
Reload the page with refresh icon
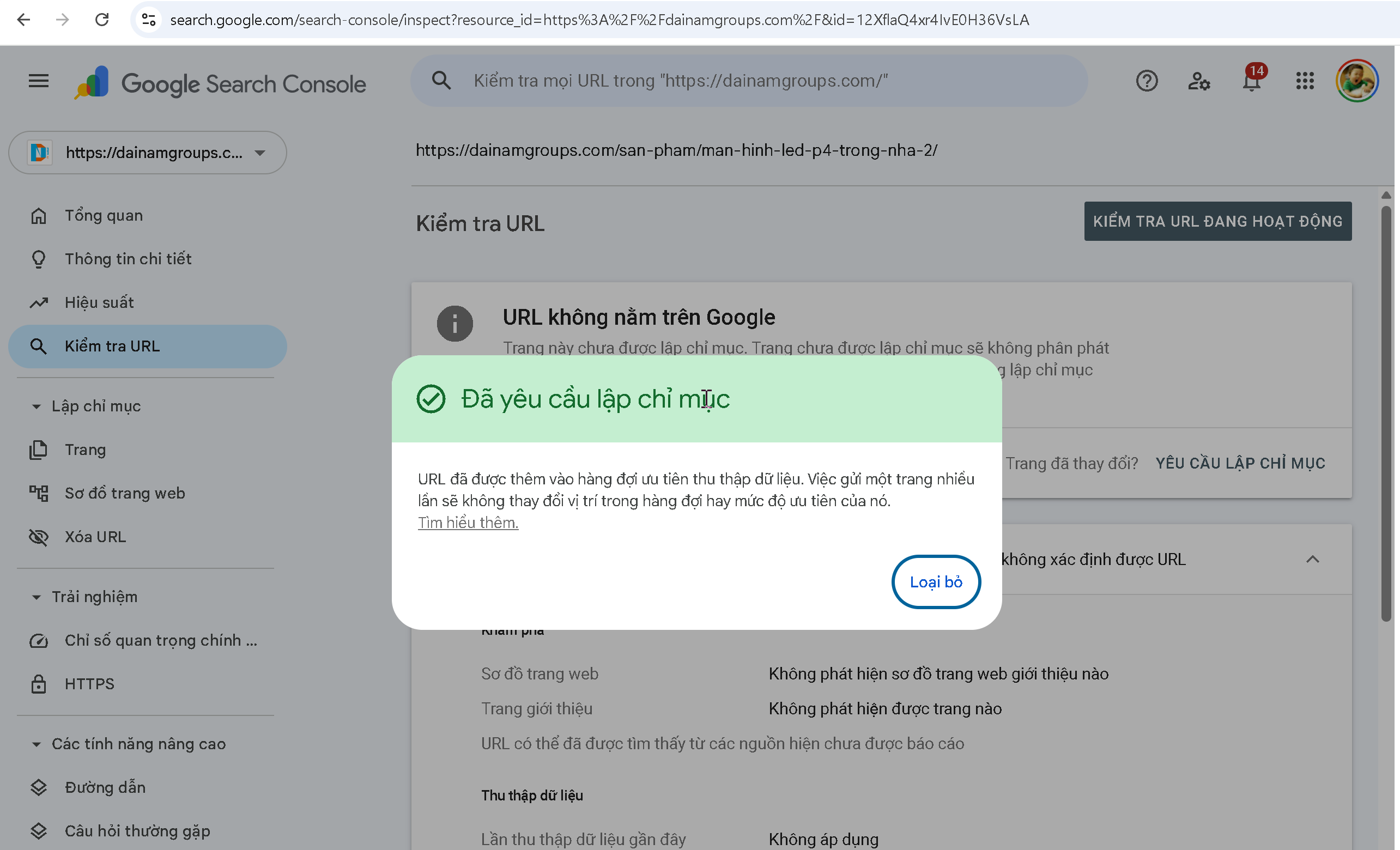click(x=102, y=20)
